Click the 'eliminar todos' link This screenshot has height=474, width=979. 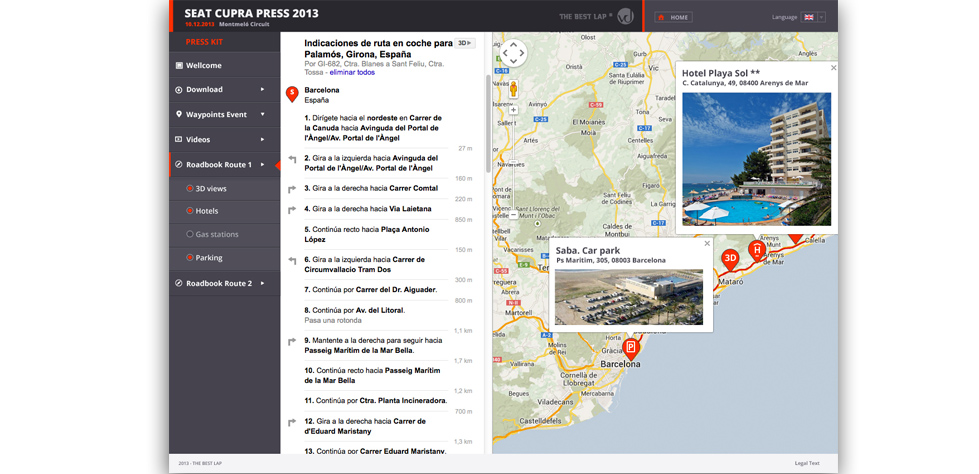tap(352, 72)
